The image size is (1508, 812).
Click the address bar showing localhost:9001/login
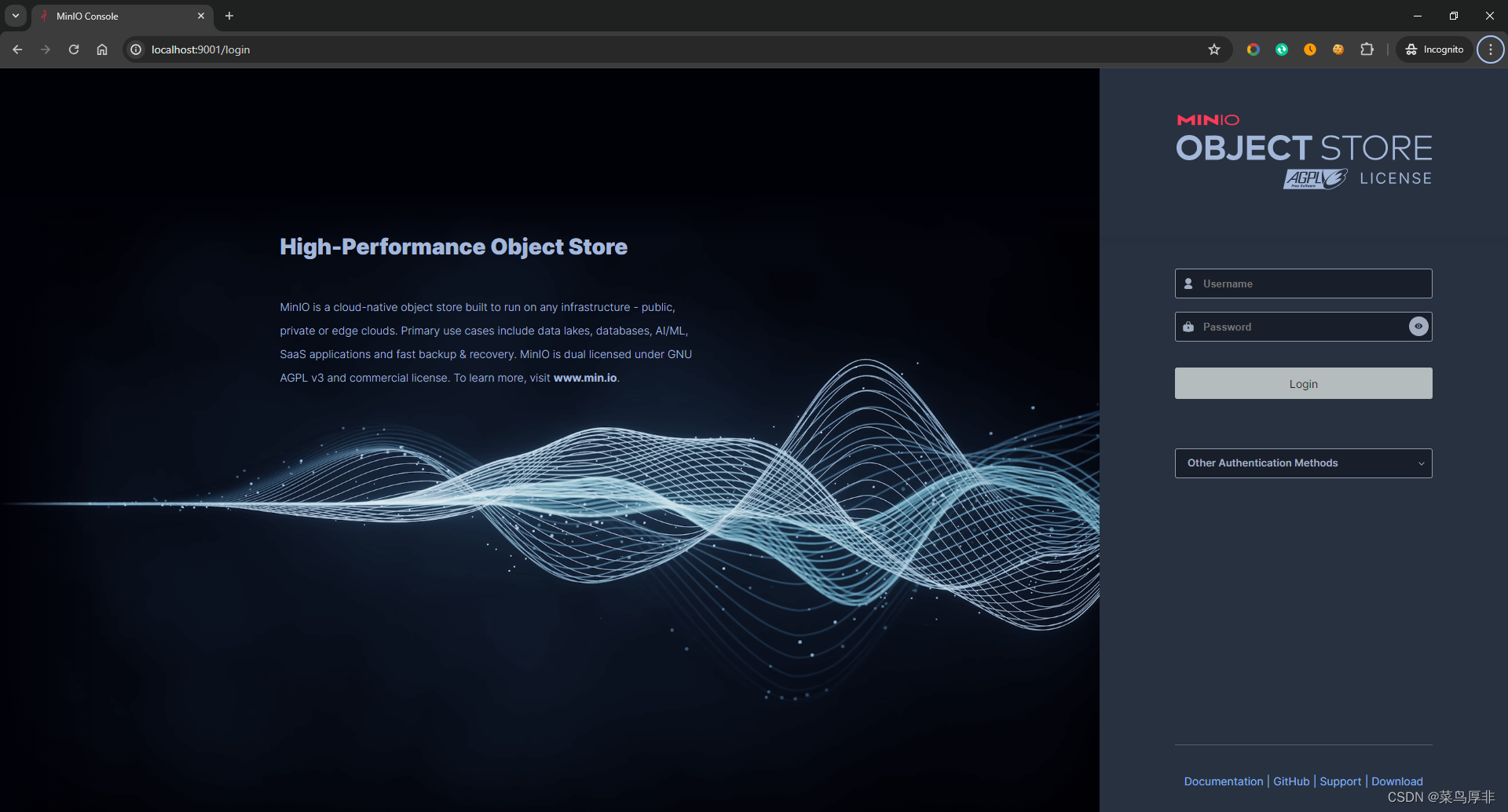[675, 49]
